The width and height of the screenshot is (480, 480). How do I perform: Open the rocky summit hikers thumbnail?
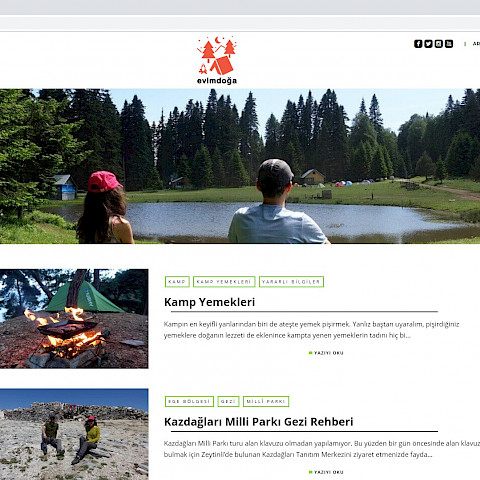tap(74, 434)
